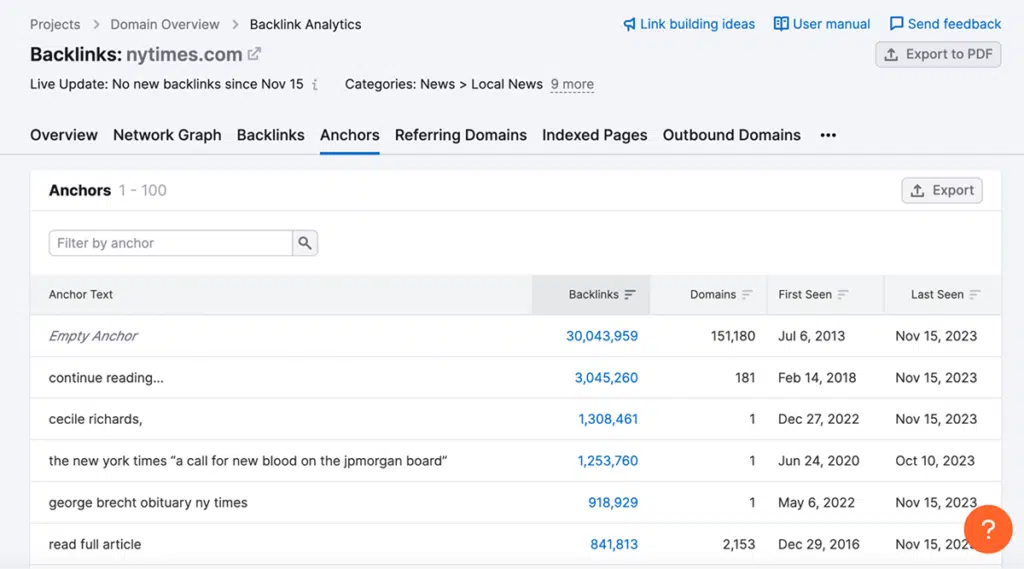Viewport: 1024px width, 569px height.
Task: Switch to Indexed Pages tab
Action: [x=594, y=135]
